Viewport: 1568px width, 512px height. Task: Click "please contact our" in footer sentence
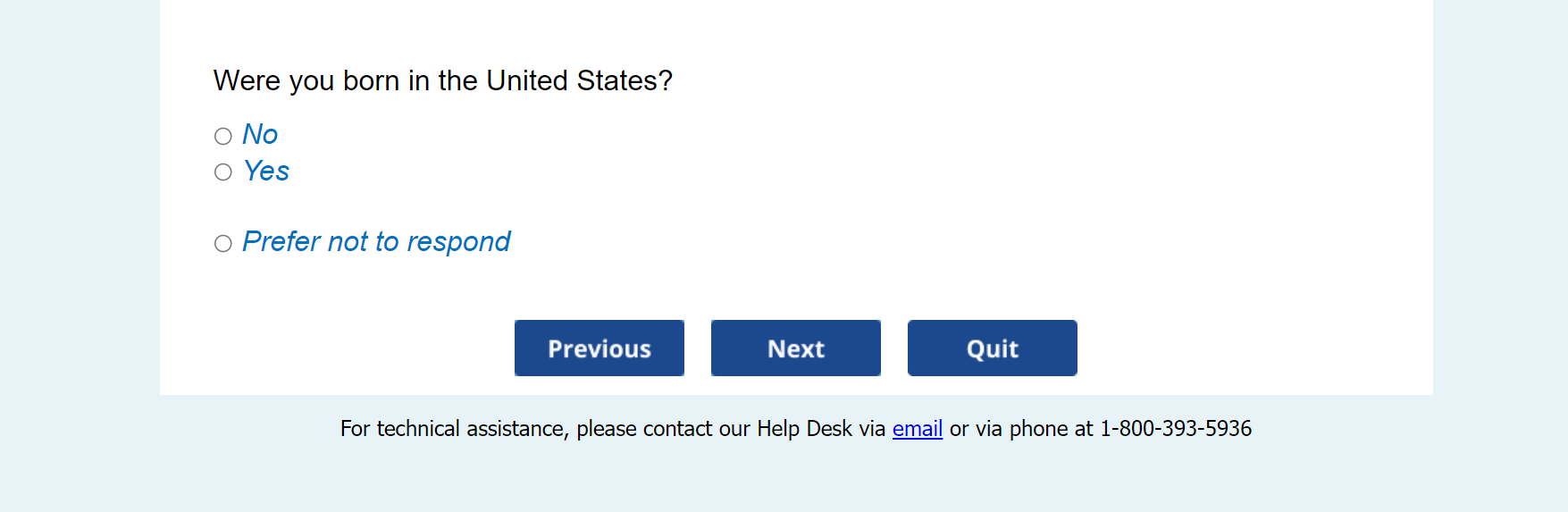click(664, 429)
